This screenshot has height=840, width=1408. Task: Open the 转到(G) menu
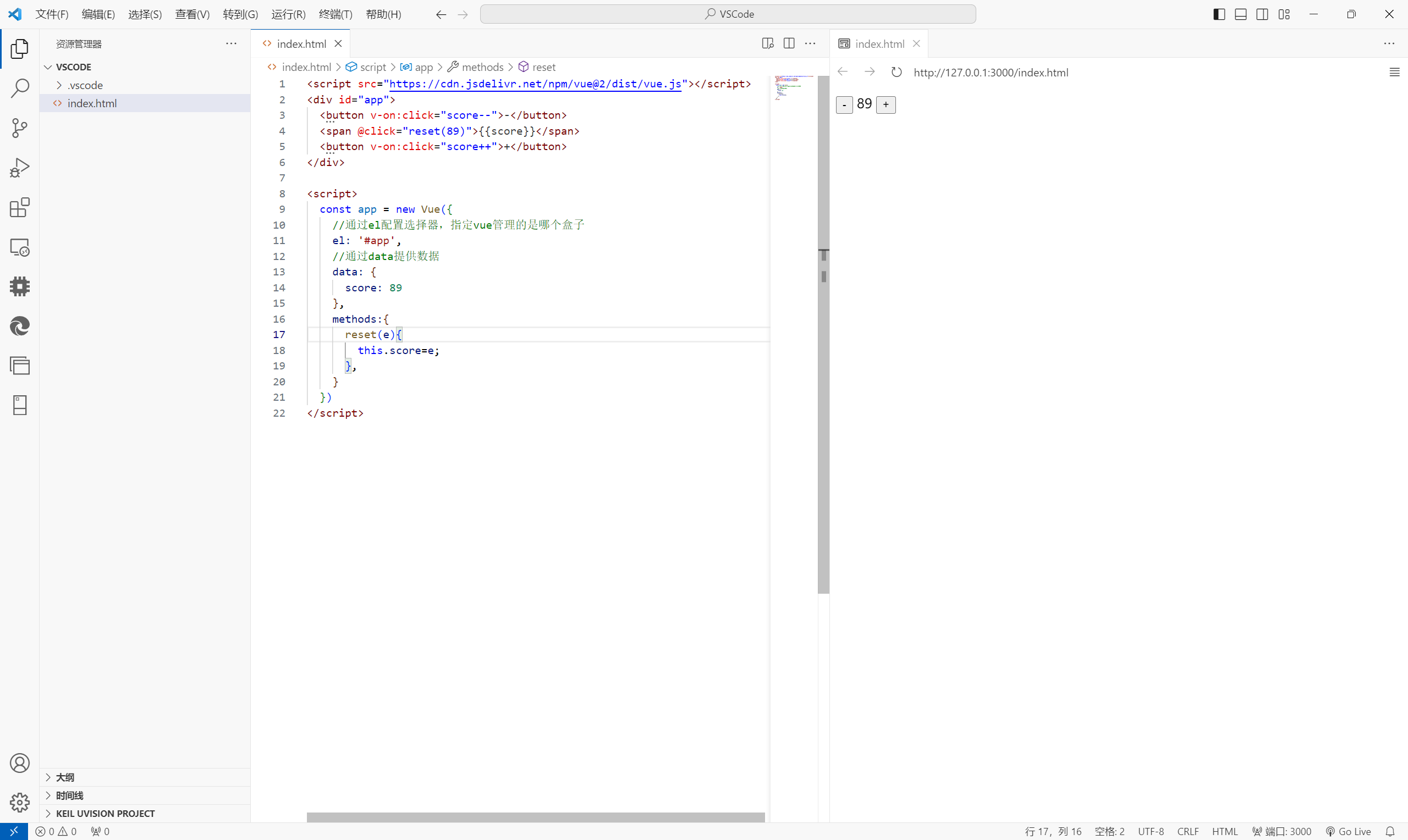click(240, 14)
